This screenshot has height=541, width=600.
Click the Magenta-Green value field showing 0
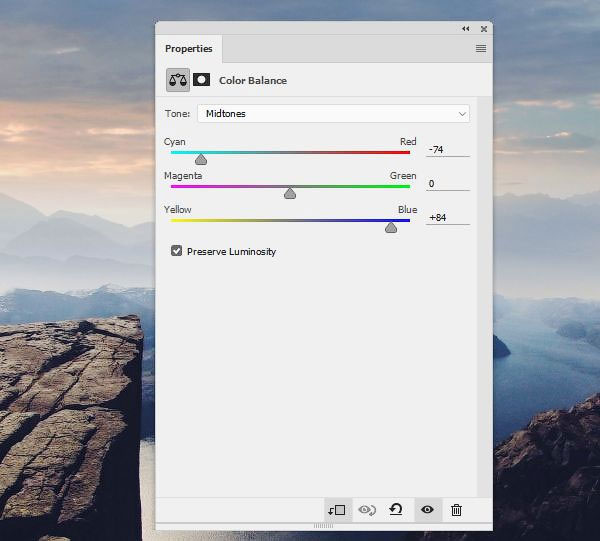447,184
